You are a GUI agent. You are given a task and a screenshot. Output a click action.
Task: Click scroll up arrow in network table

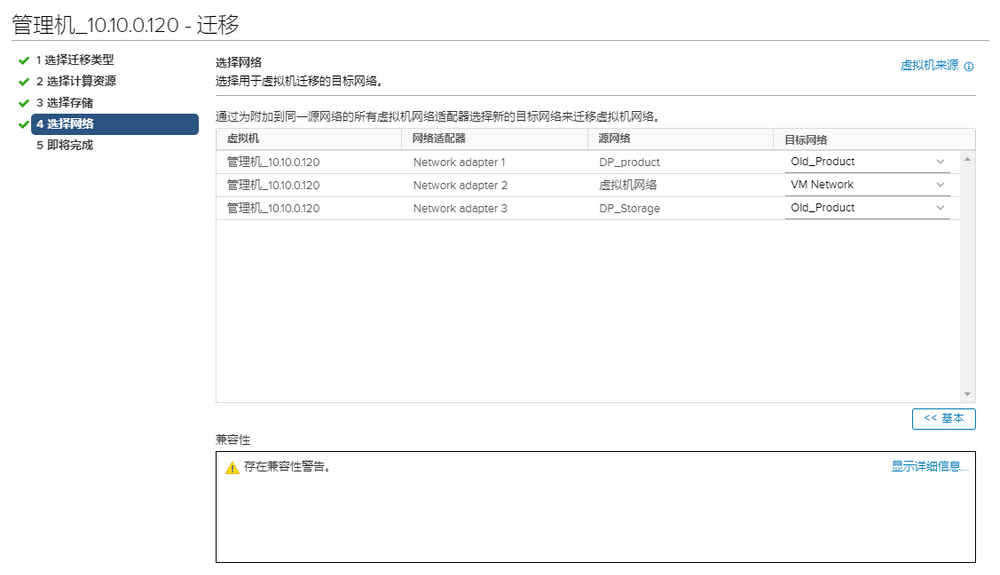click(967, 160)
